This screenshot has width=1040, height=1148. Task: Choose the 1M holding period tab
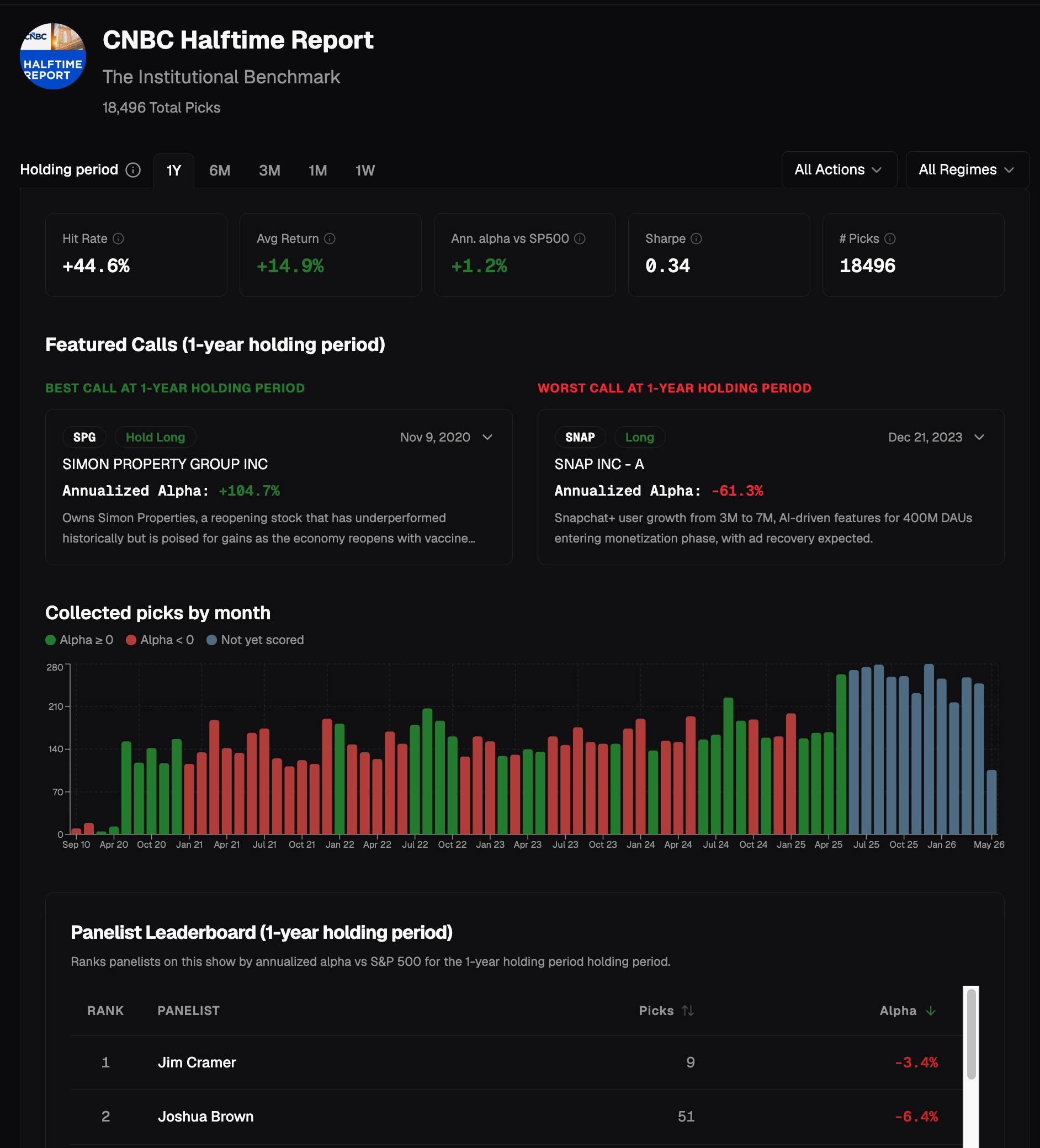click(x=318, y=170)
